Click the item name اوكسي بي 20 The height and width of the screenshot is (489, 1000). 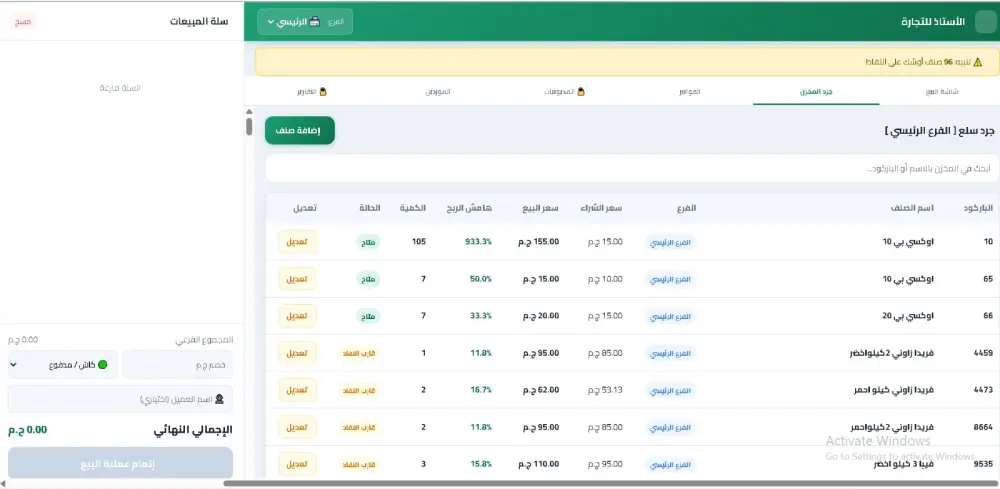(x=908, y=316)
